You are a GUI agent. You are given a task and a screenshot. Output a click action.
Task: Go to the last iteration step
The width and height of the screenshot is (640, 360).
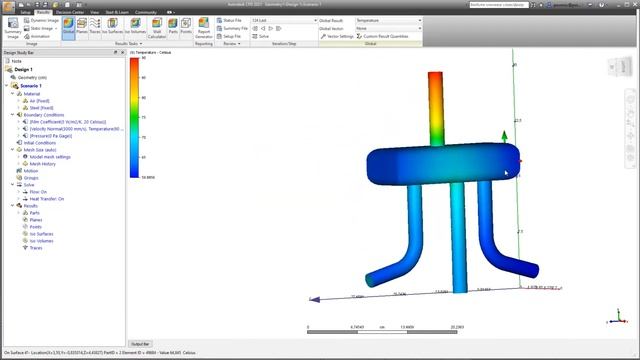pos(279,29)
